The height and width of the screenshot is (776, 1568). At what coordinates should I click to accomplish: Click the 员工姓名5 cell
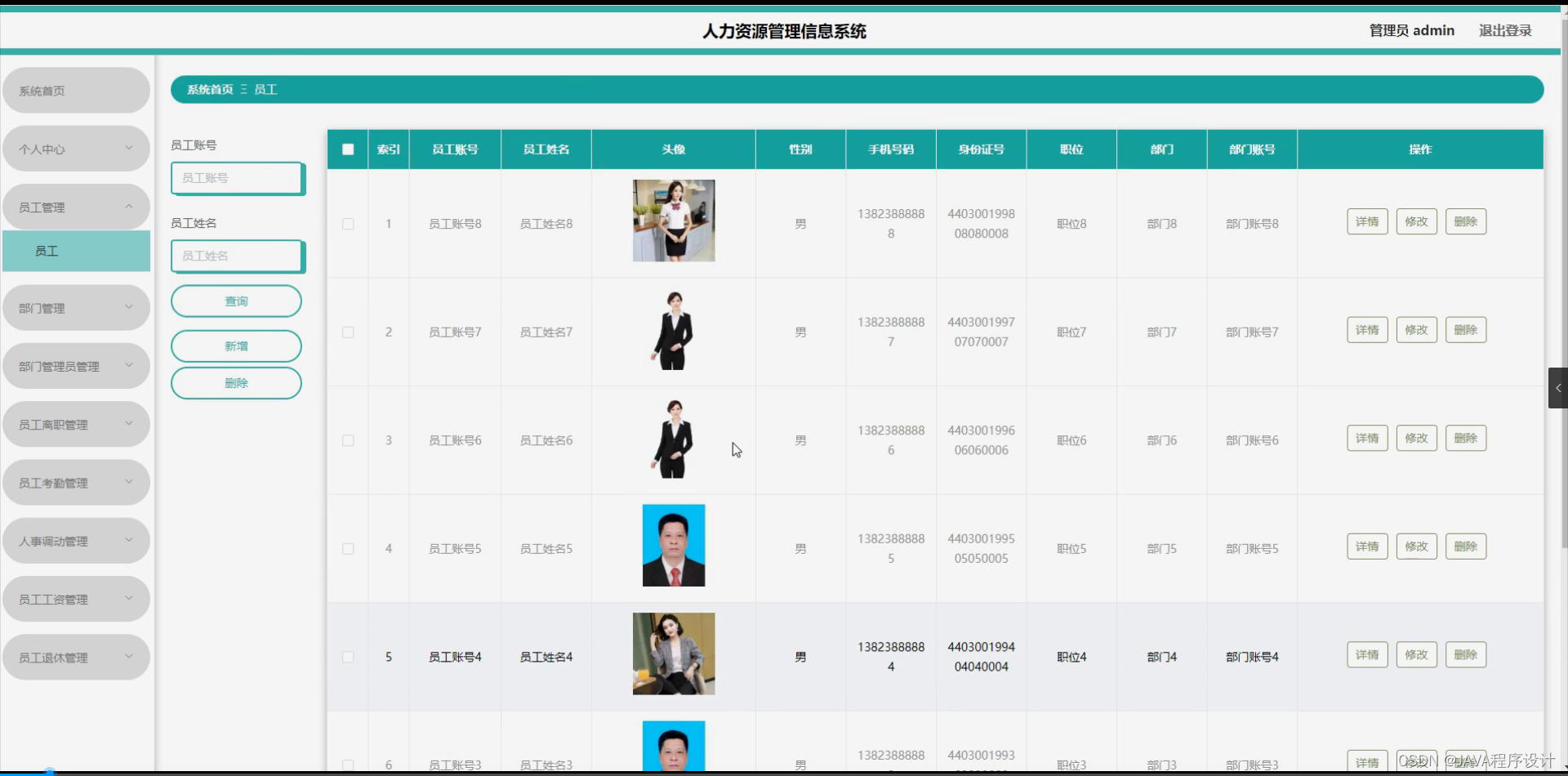546,549
